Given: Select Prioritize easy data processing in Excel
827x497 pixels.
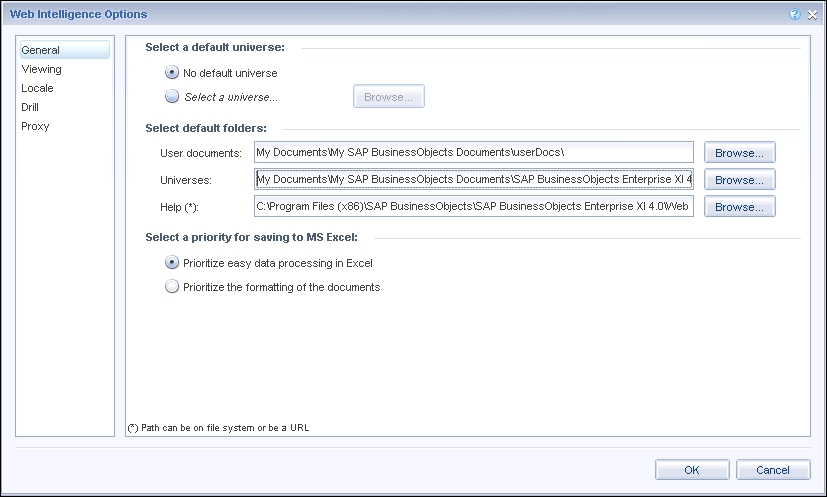Looking at the screenshot, I should pyautogui.click(x=172, y=262).
